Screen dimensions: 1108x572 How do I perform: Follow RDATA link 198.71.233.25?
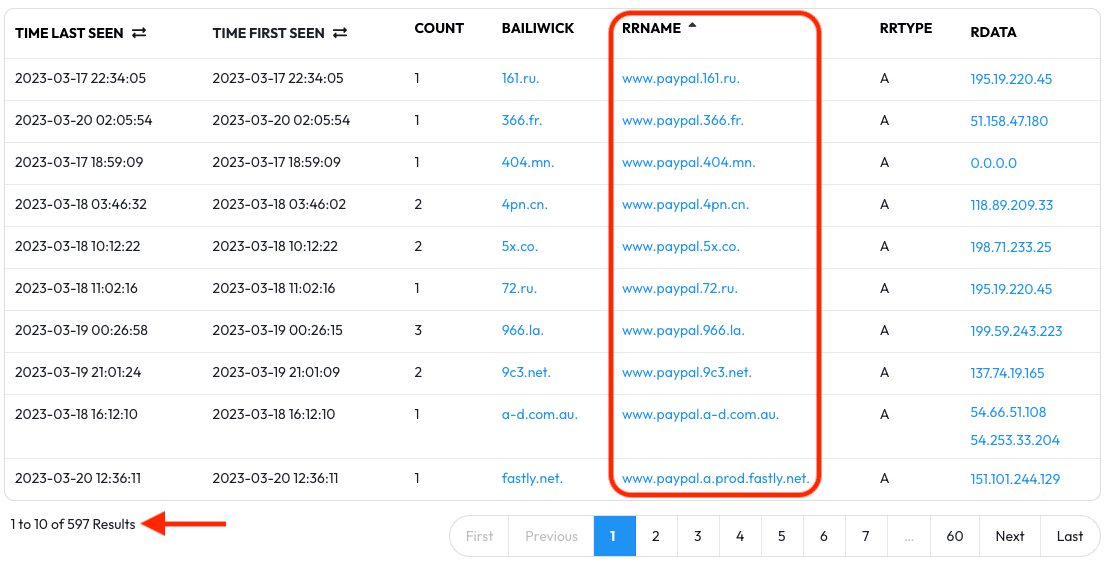(1010, 247)
